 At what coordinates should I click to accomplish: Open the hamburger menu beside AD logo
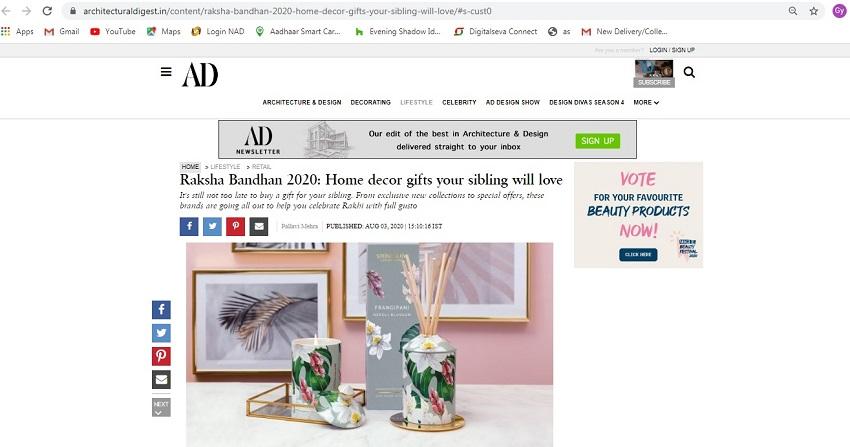(166, 72)
